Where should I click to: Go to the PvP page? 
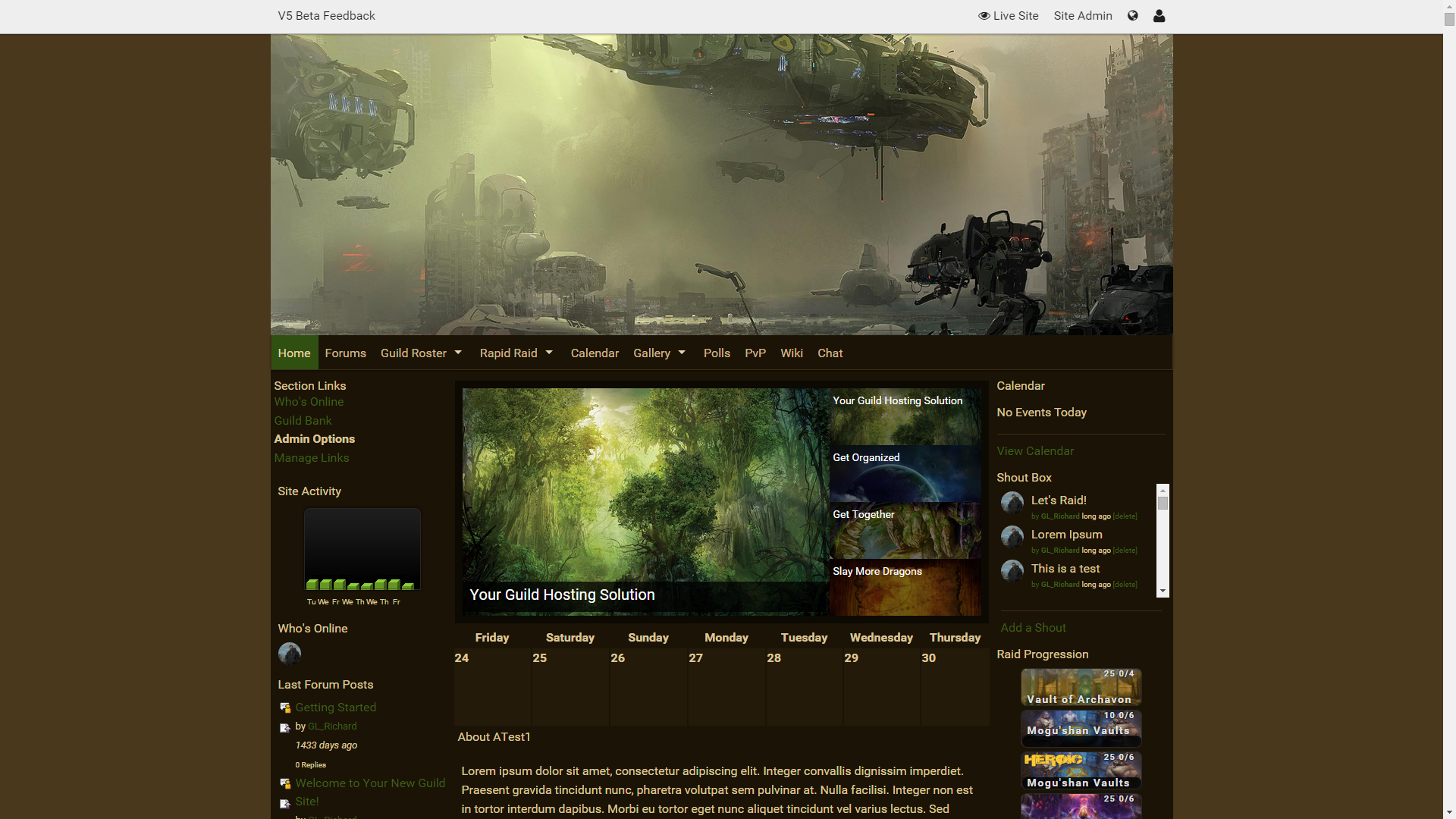tap(755, 353)
